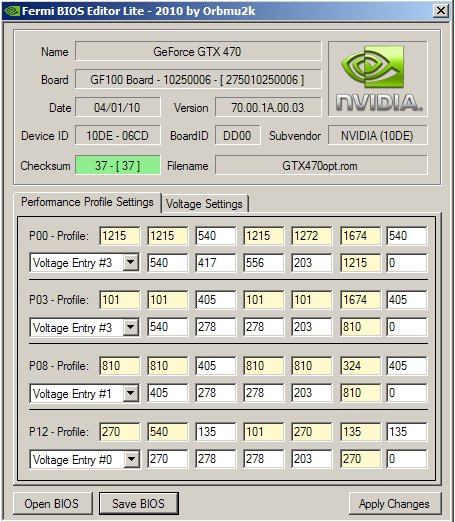Click the 'P03 - Profile:' label

coord(59,299)
